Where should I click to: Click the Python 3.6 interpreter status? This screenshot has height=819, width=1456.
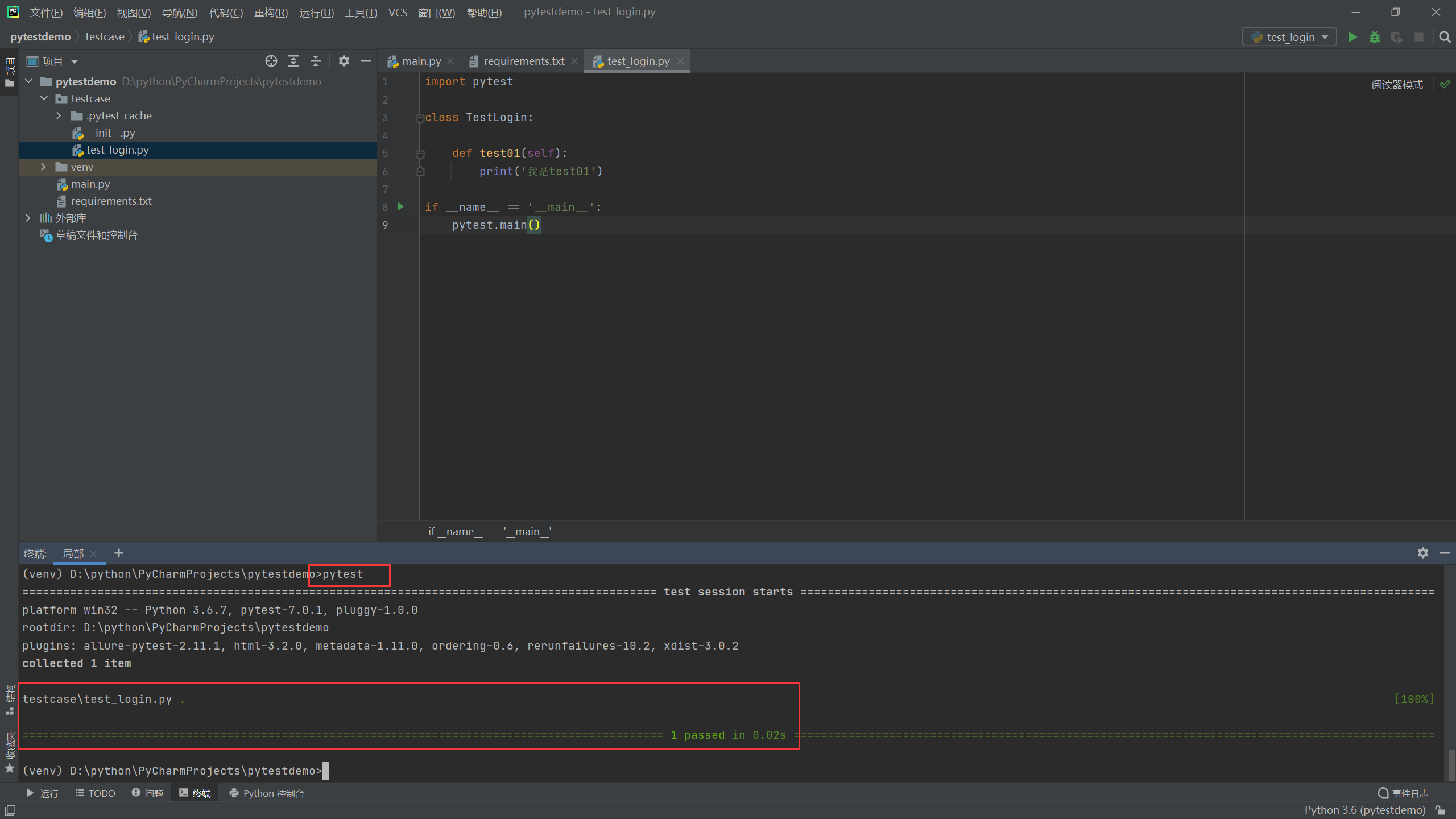(x=1364, y=810)
